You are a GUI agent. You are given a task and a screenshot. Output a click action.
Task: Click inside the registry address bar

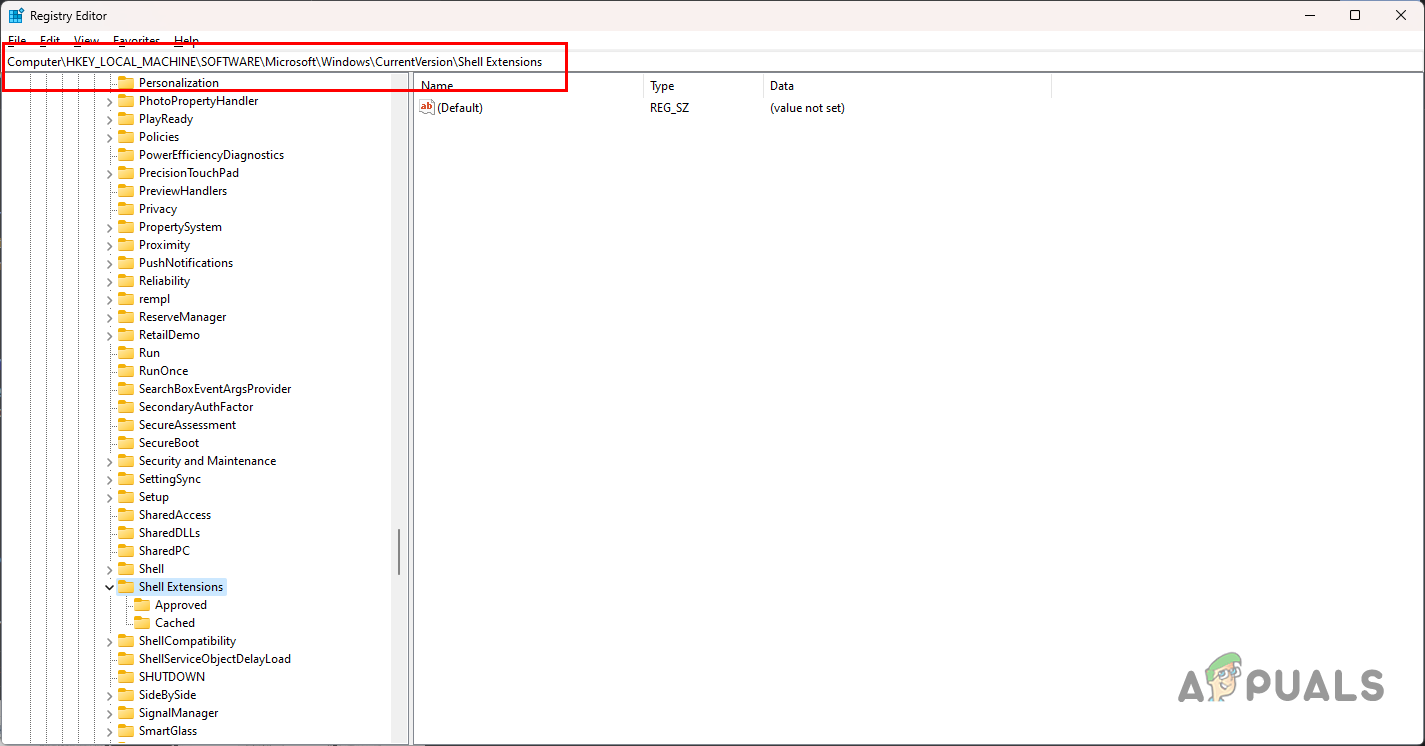coord(700,61)
